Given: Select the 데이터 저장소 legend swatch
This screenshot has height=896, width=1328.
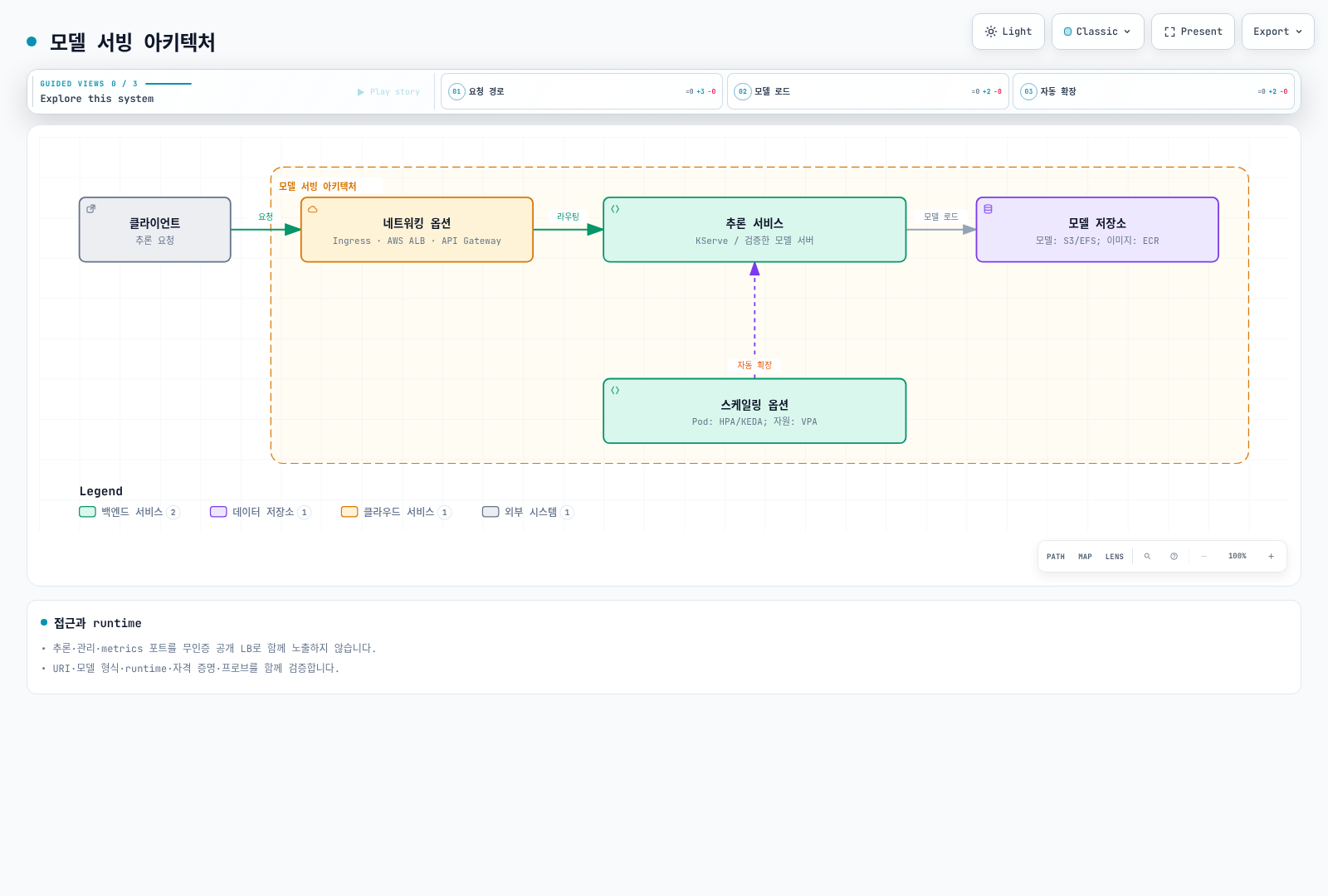Looking at the screenshot, I should 218,512.
